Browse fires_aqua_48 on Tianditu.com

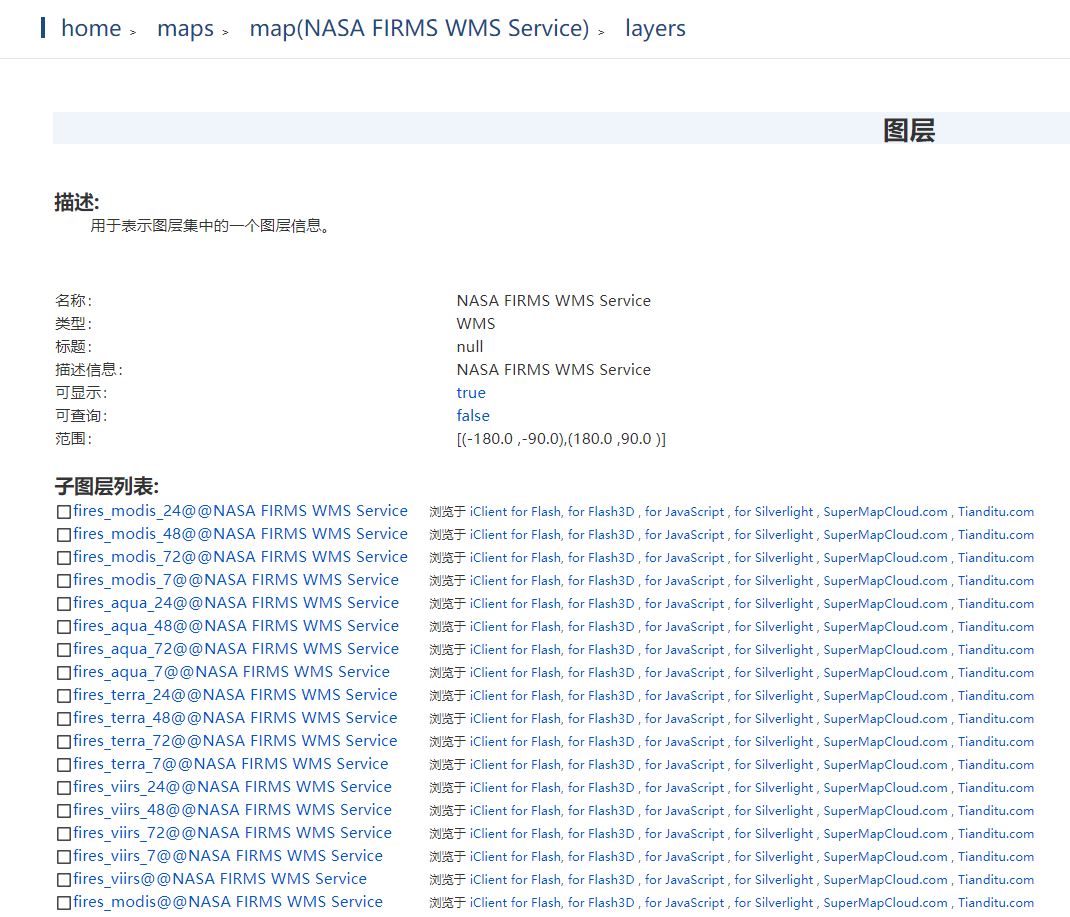pyautogui.click(x=996, y=627)
